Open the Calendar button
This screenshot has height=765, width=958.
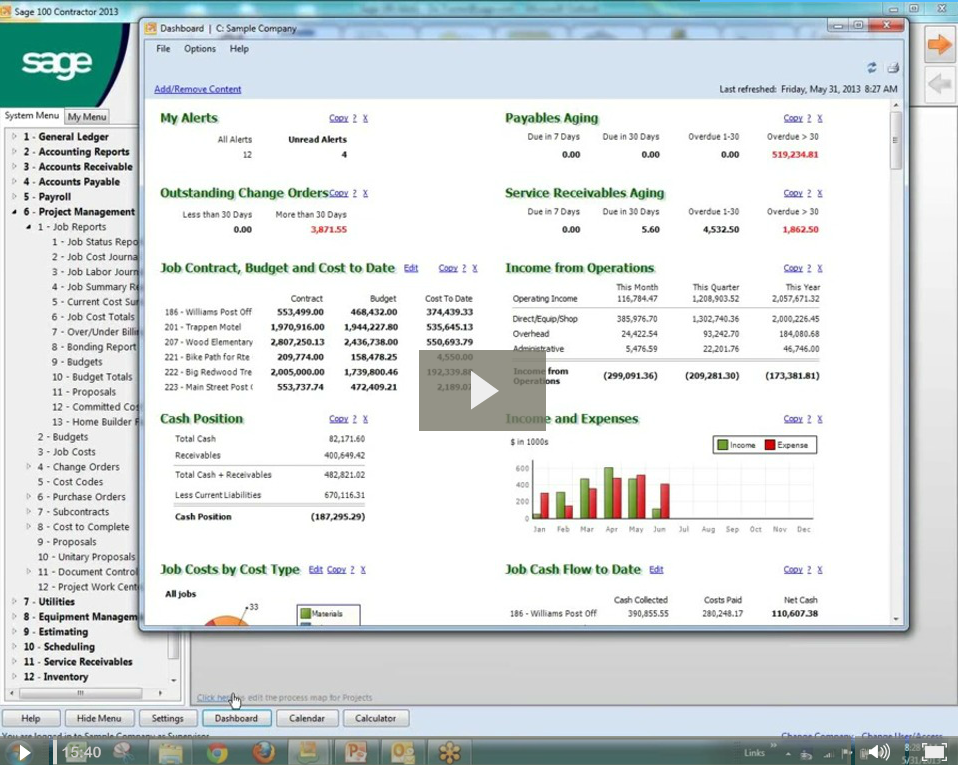point(307,719)
